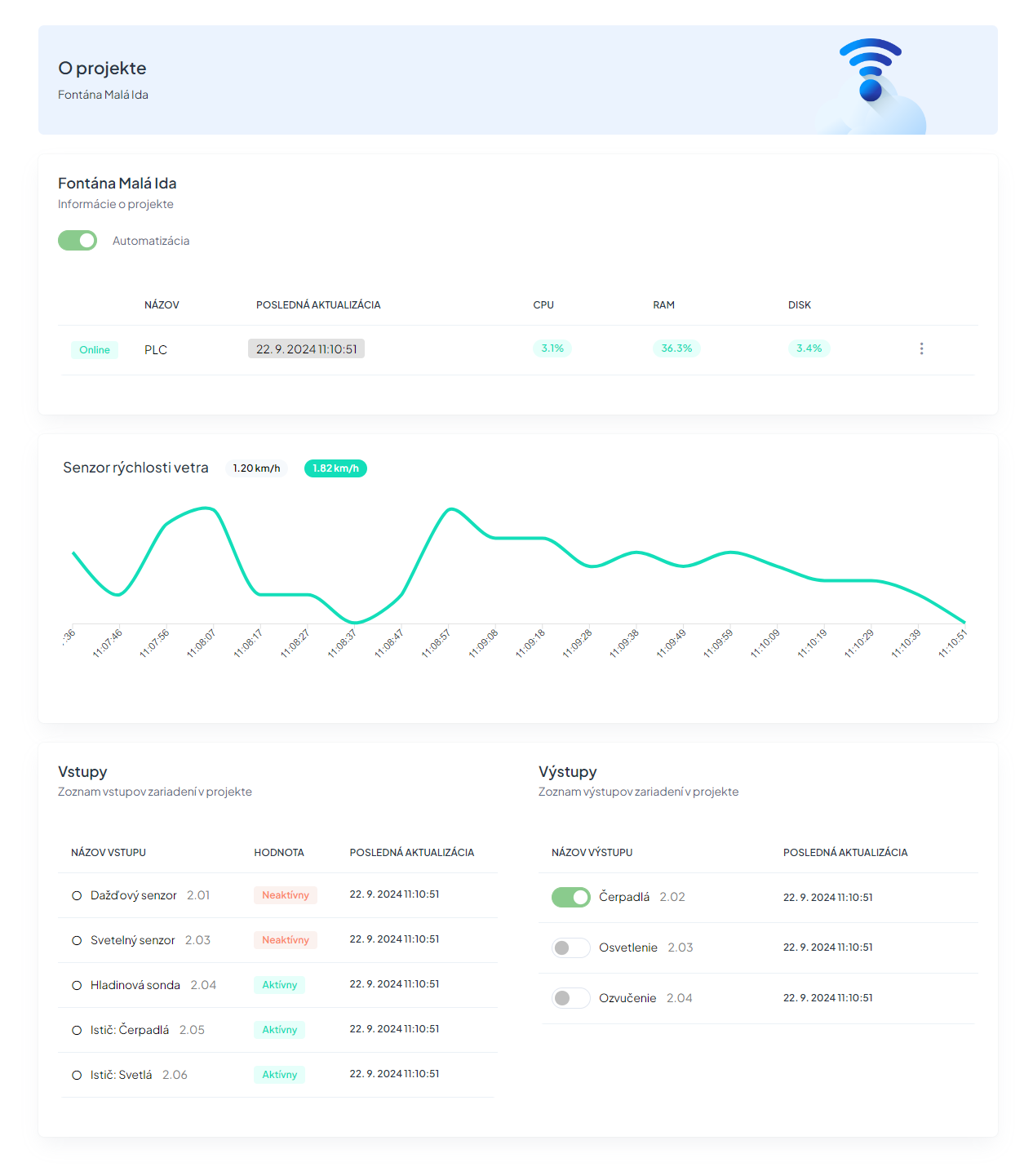Select the Hladinová sonda input name

(135, 985)
